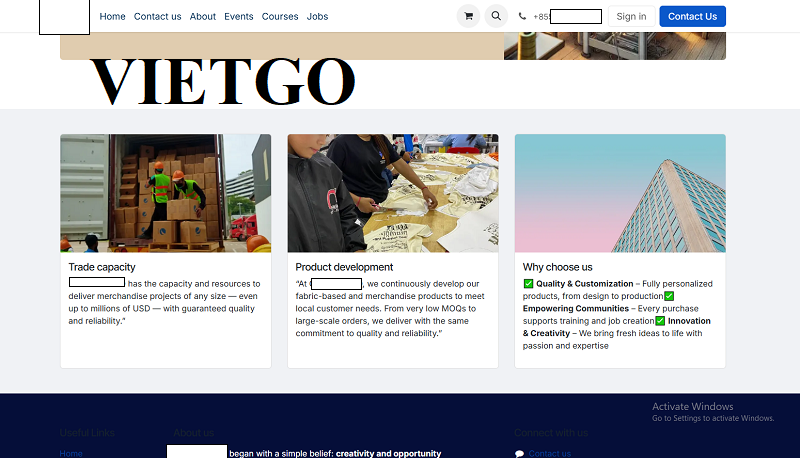The image size is (800, 458).
Task: Select Courses in the navigation bar
Action: click(280, 16)
